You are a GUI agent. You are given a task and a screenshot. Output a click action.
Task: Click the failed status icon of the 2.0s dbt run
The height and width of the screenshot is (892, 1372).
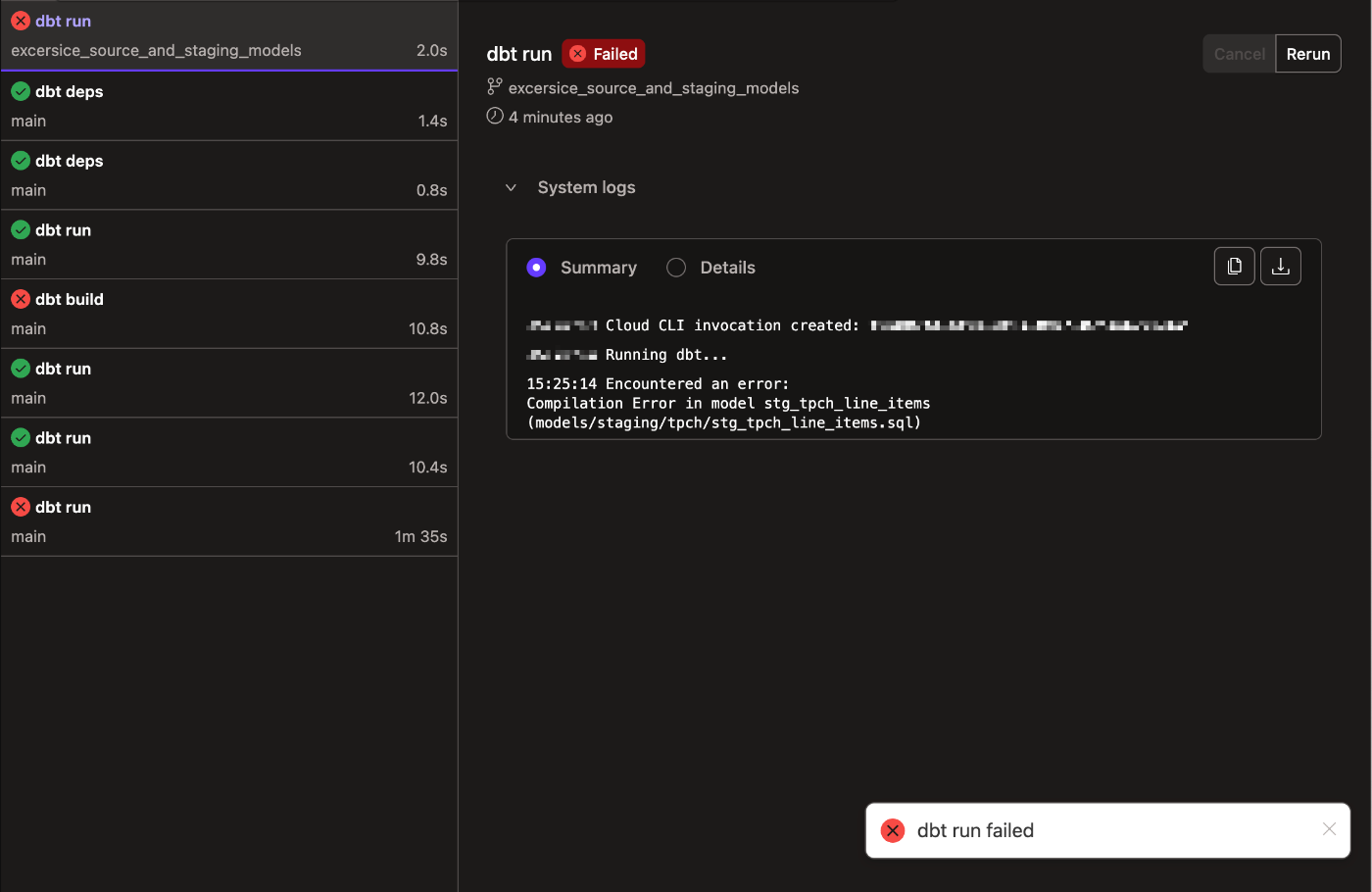click(21, 21)
